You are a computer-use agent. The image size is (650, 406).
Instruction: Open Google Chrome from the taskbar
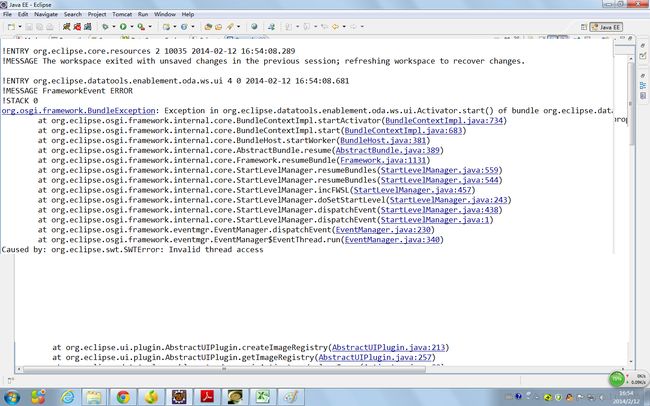click(123, 397)
